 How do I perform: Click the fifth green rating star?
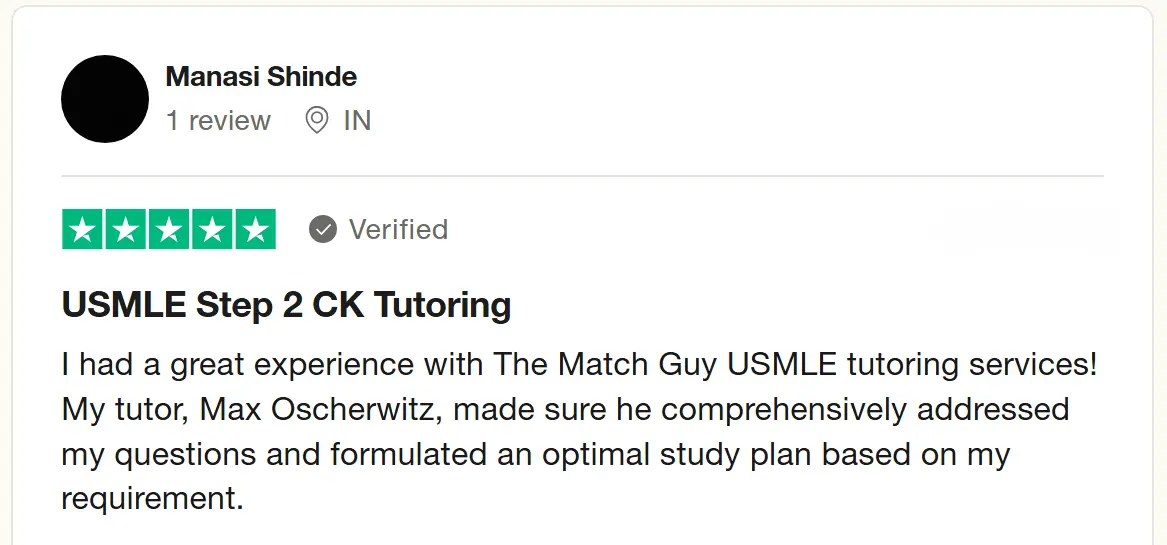[x=255, y=230]
